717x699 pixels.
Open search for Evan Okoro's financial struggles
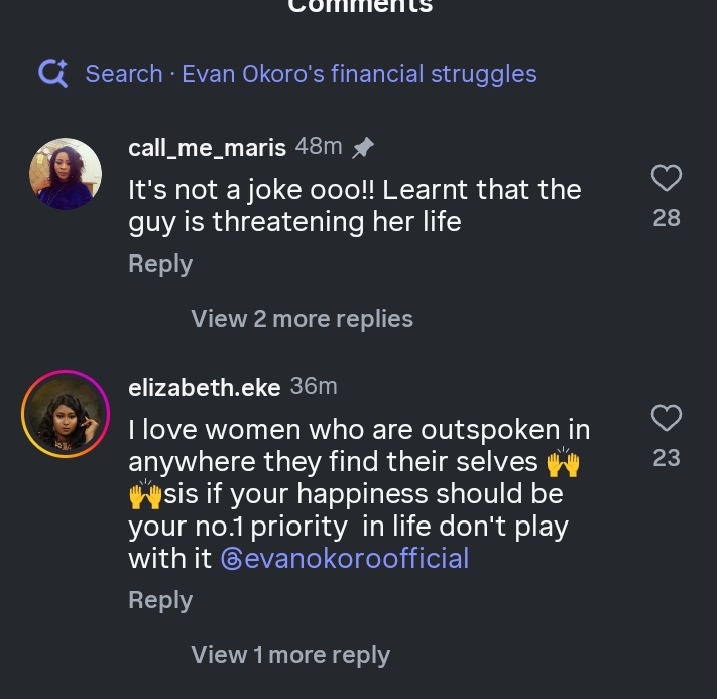coord(310,74)
